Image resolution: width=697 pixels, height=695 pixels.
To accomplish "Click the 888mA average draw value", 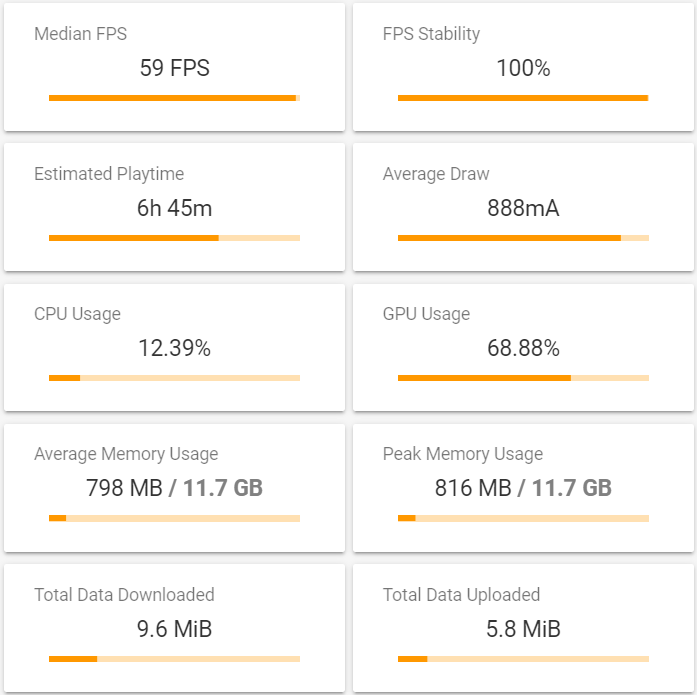I will click(523, 209).
